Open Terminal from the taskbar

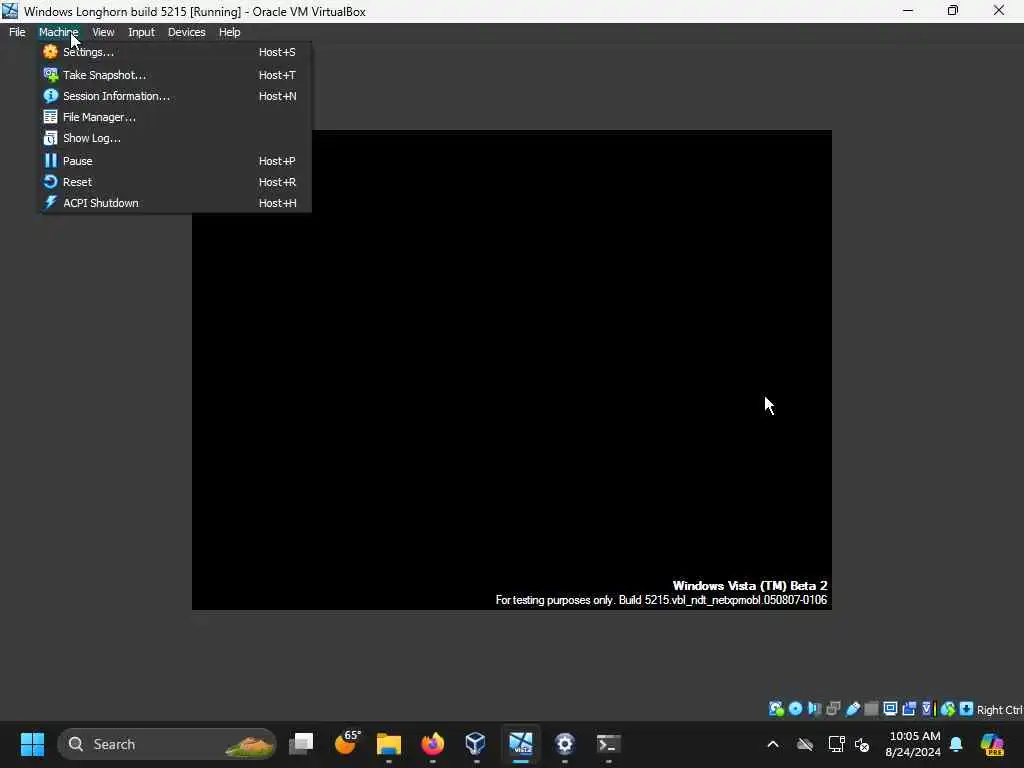(608, 744)
